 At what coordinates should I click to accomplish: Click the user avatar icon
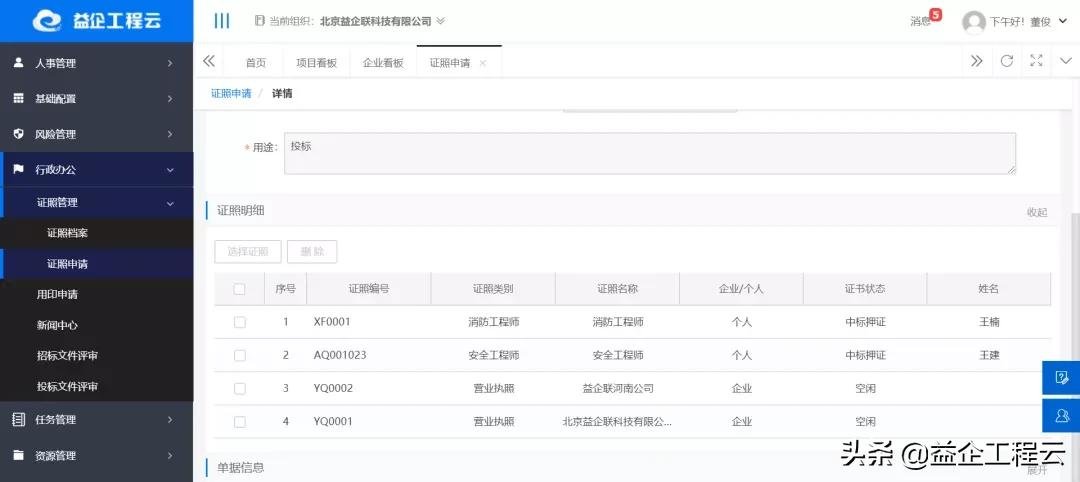[973, 22]
